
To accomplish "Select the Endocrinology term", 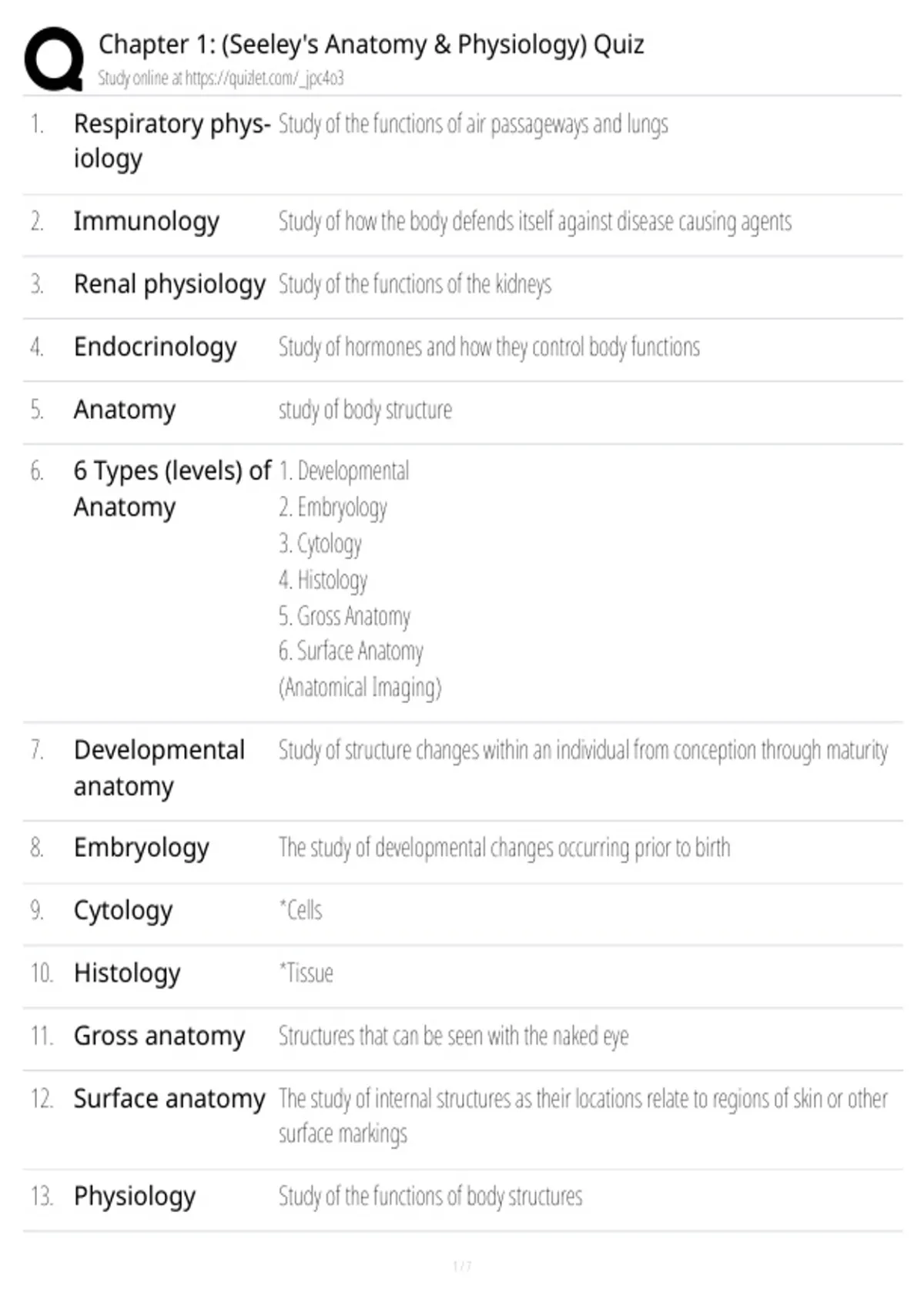I will pos(155,347).
